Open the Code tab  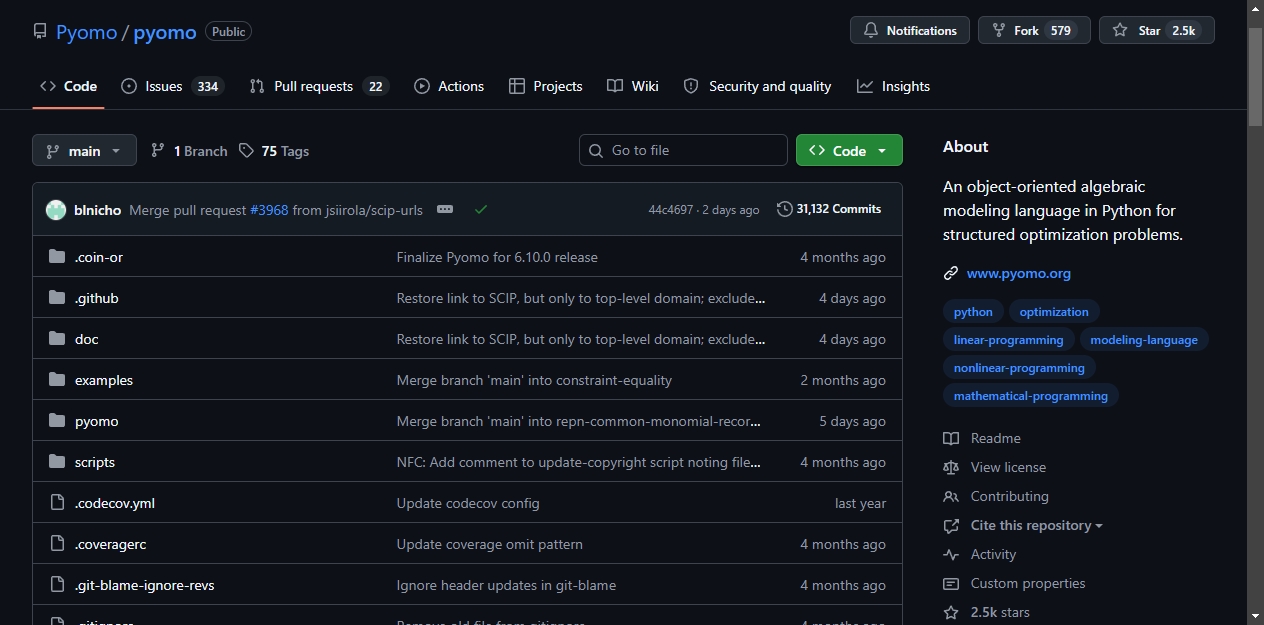coord(68,86)
